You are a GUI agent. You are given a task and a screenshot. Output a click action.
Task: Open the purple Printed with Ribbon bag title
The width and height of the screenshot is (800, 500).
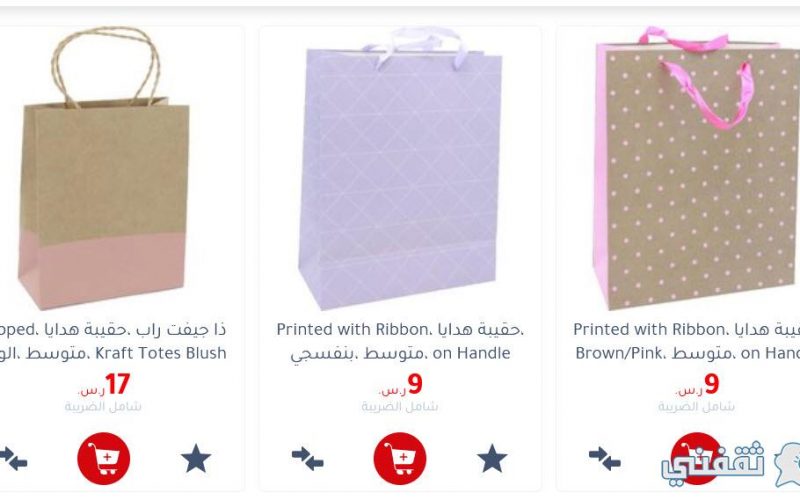400,341
